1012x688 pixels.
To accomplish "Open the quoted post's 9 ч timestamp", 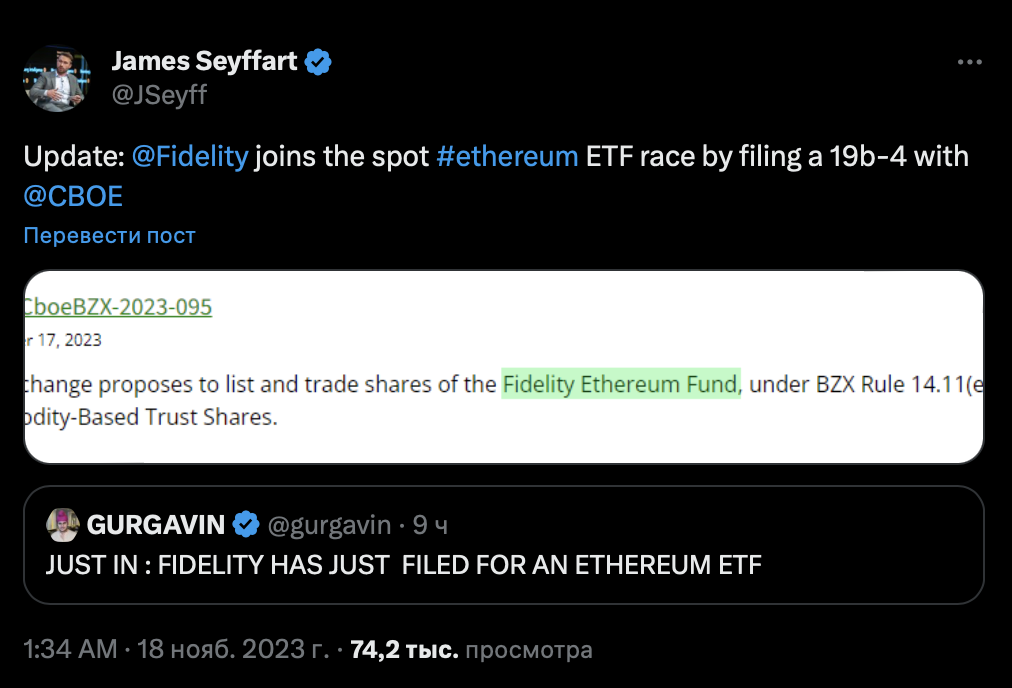I will (x=430, y=525).
